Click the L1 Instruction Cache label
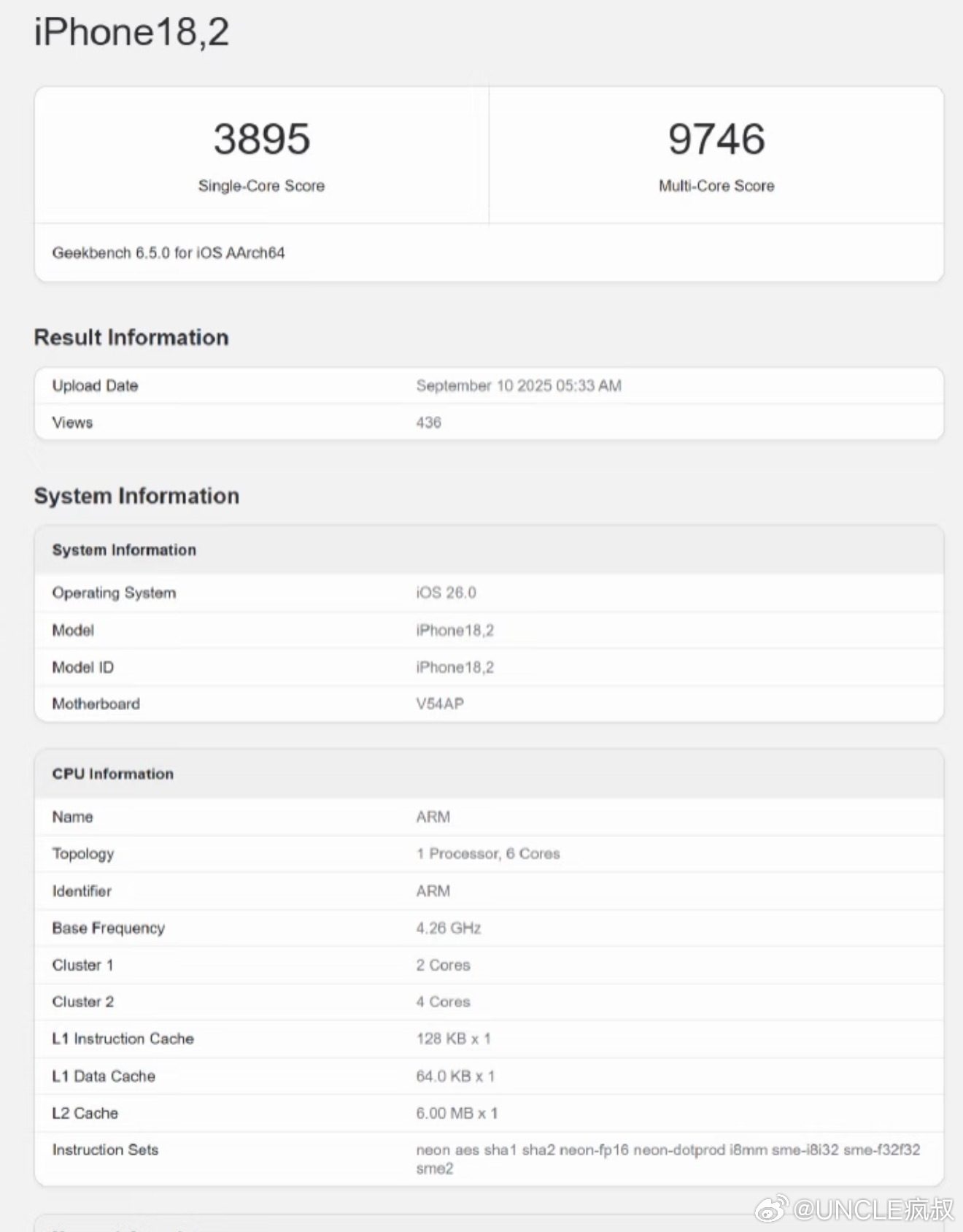 pyautogui.click(x=123, y=1039)
